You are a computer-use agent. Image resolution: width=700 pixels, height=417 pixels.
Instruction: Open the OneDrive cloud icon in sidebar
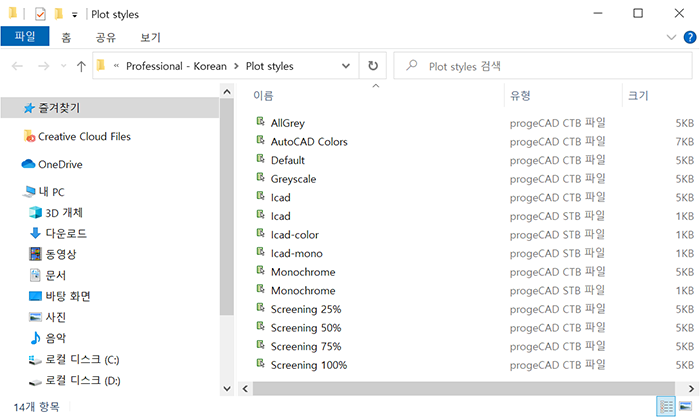point(28,164)
